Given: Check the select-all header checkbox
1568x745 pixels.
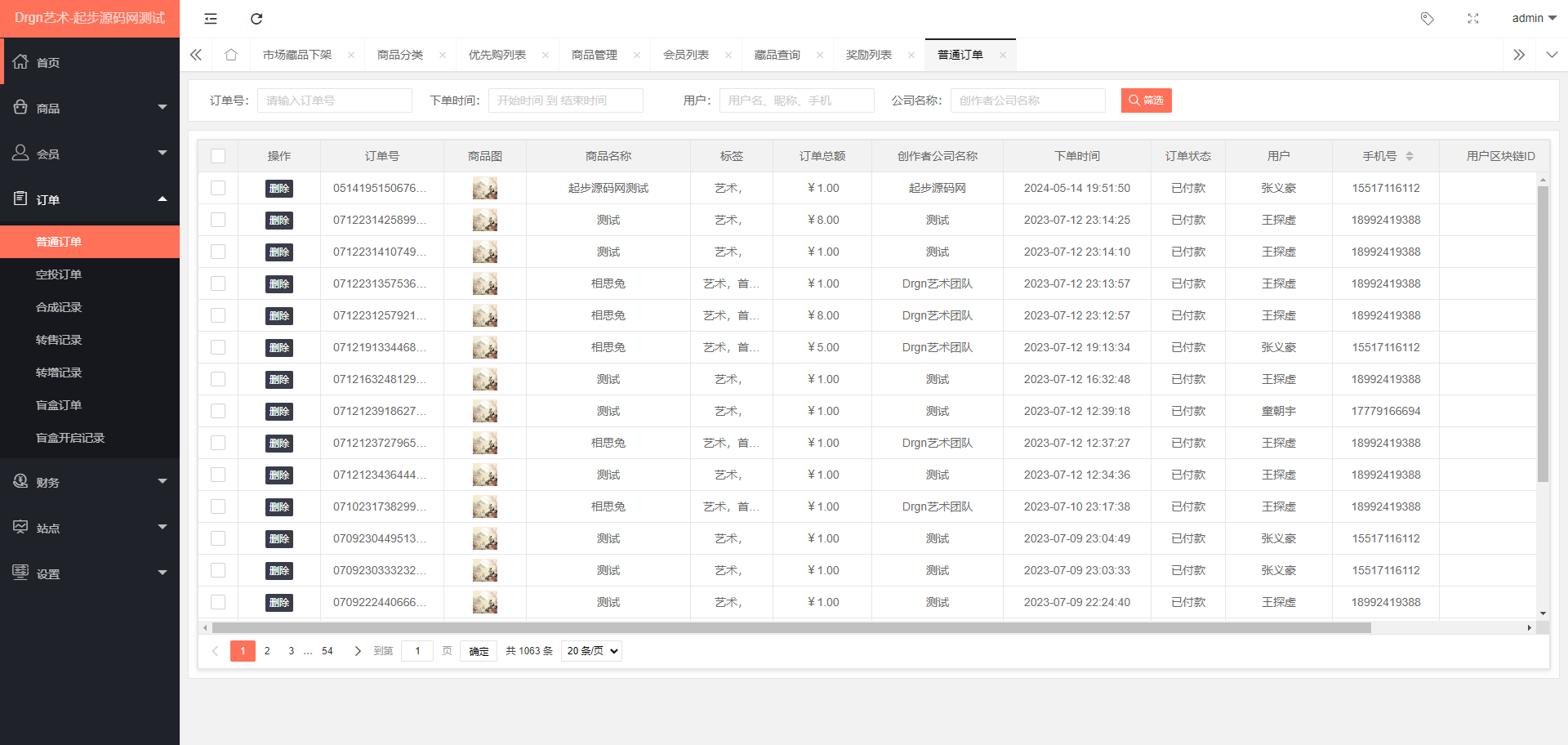Looking at the screenshot, I should 218,156.
